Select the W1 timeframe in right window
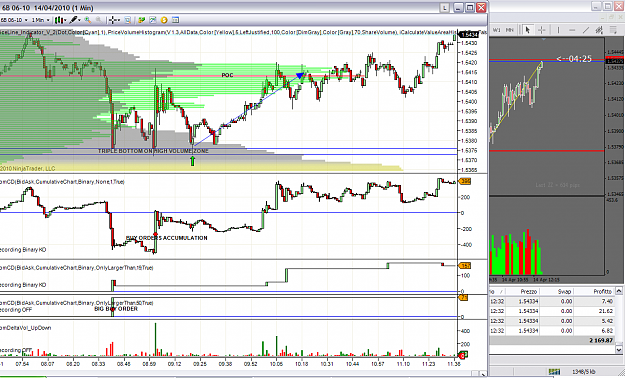 coord(497,30)
